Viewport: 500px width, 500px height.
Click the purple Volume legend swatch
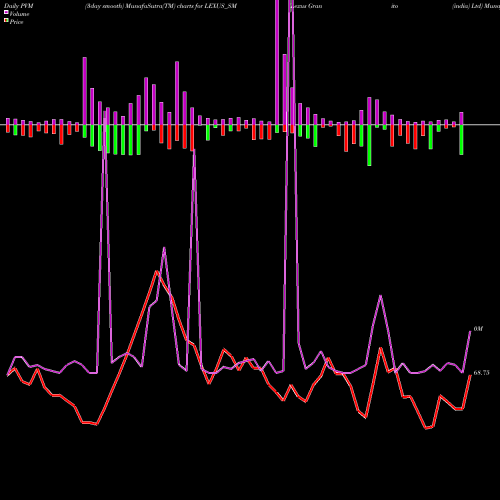6,13
